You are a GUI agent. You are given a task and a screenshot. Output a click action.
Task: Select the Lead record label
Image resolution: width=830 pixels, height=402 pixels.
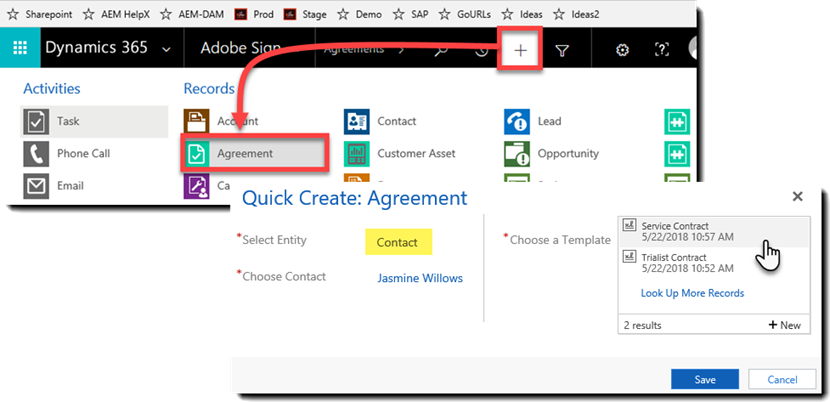click(x=549, y=121)
